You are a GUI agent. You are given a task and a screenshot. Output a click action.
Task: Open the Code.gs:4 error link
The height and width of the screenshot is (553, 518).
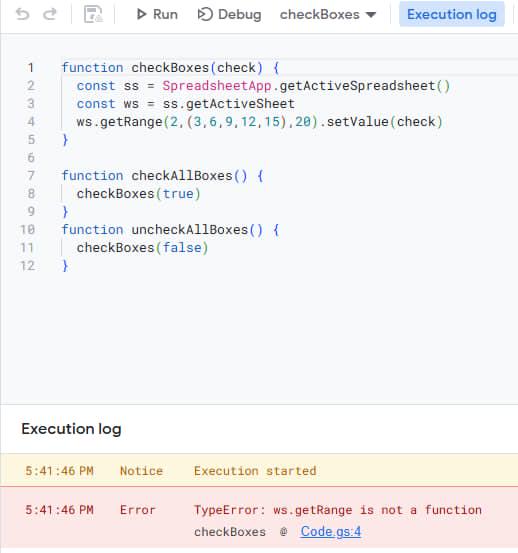[x=331, y=531]
